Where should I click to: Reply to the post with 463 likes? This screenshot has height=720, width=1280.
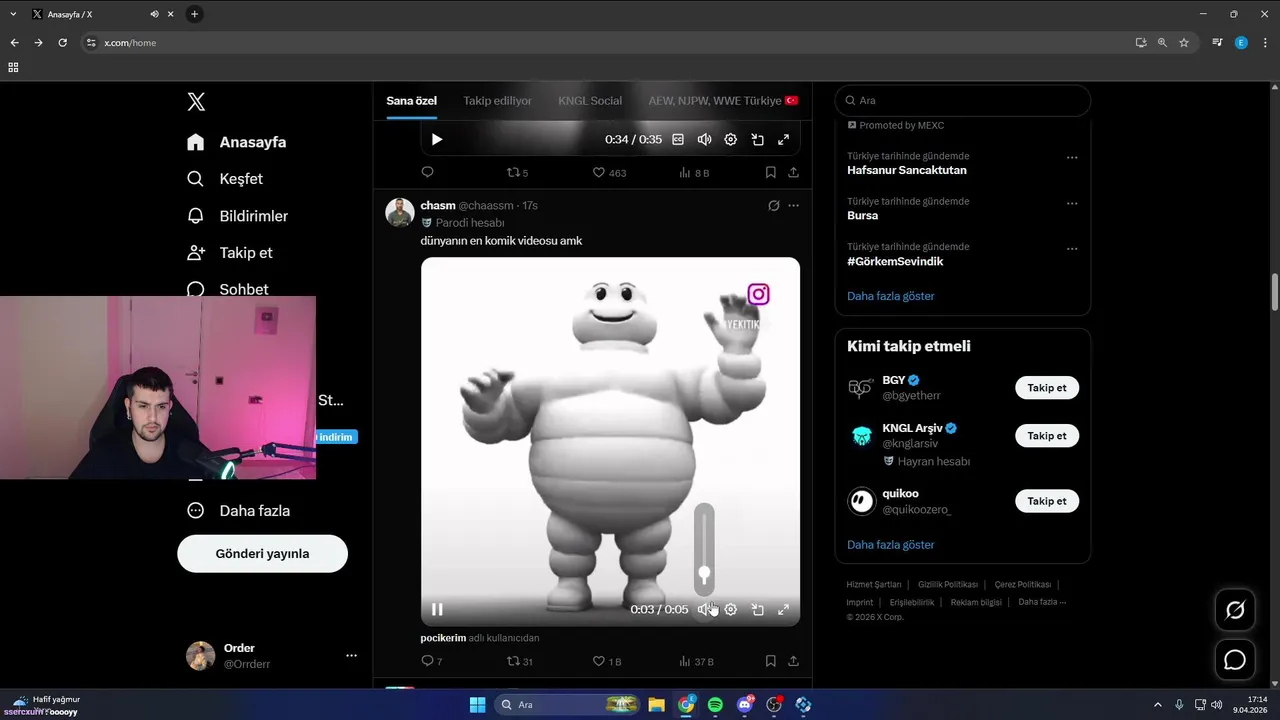point(427,172)
